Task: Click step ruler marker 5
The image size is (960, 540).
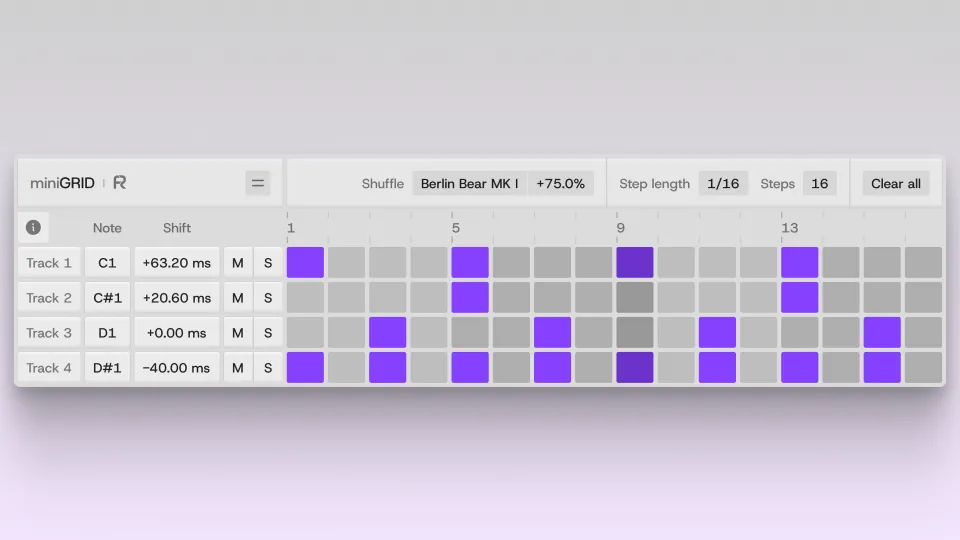Action: pos(456,228)
